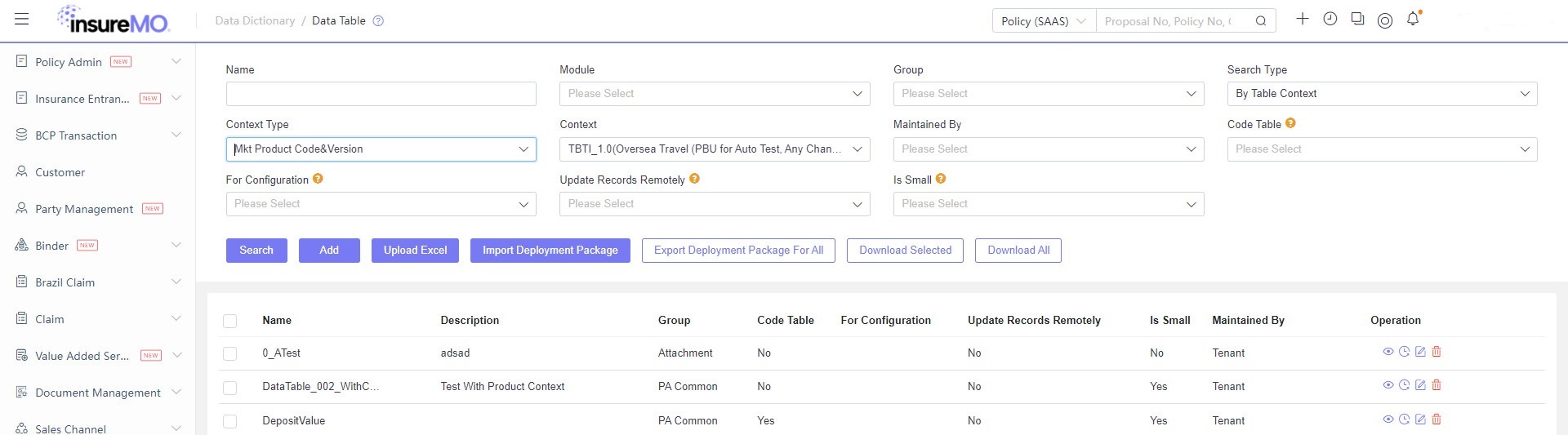Edit the DataTable_002_WithC... row

point(1420,385)
